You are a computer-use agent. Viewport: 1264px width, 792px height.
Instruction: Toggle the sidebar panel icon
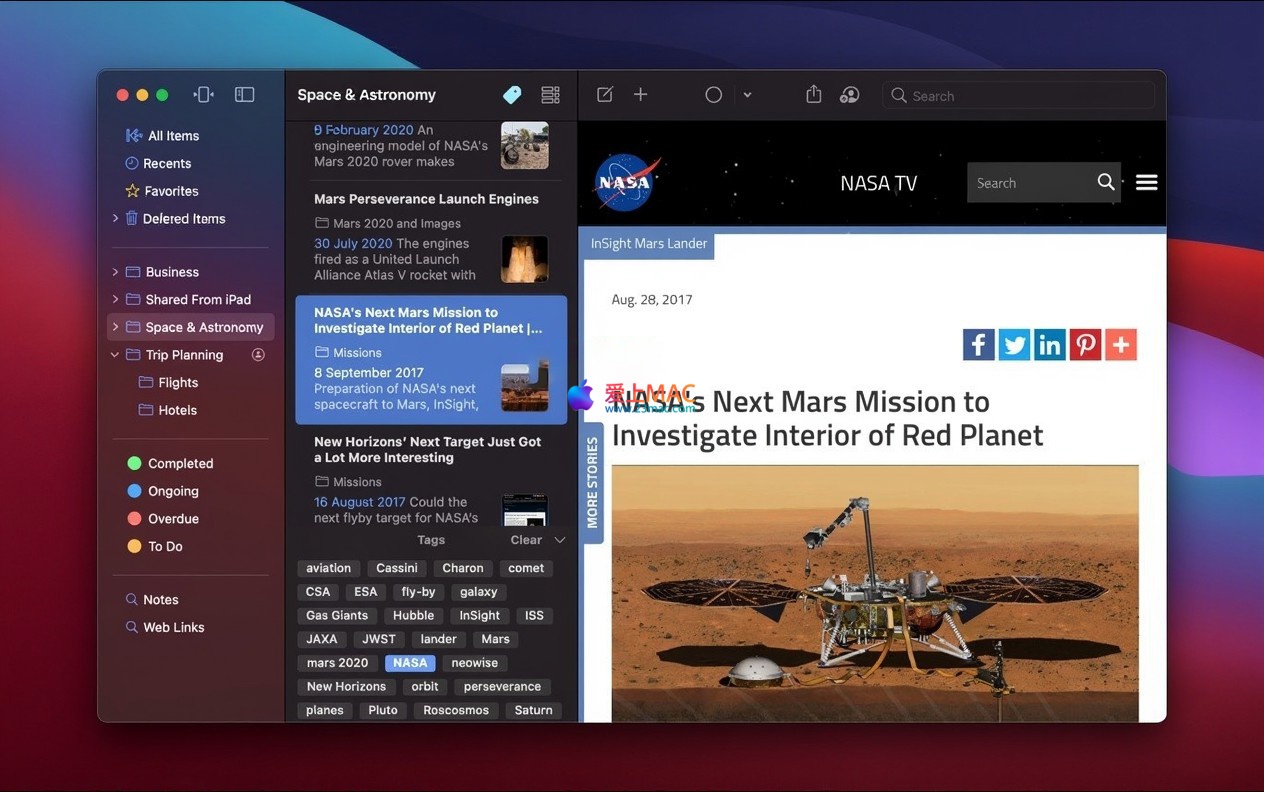point(245,95)
